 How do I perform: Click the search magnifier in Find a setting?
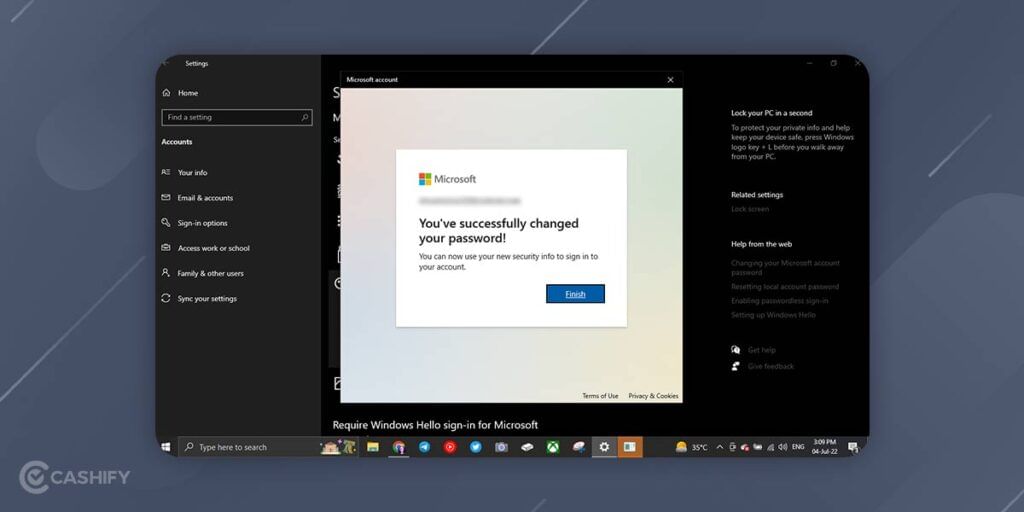pos(304,118)
